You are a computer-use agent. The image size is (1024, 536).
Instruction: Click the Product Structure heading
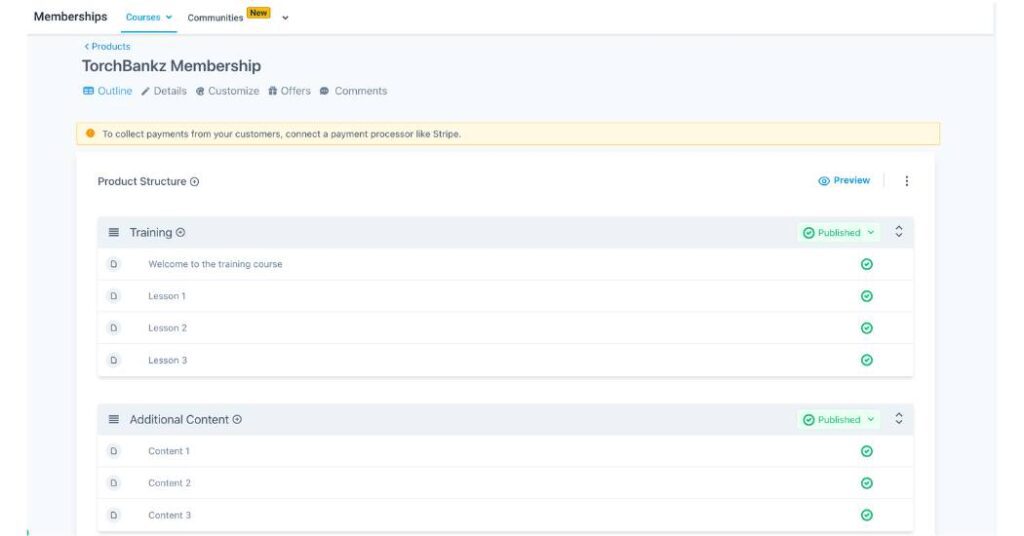pos(142,181)
